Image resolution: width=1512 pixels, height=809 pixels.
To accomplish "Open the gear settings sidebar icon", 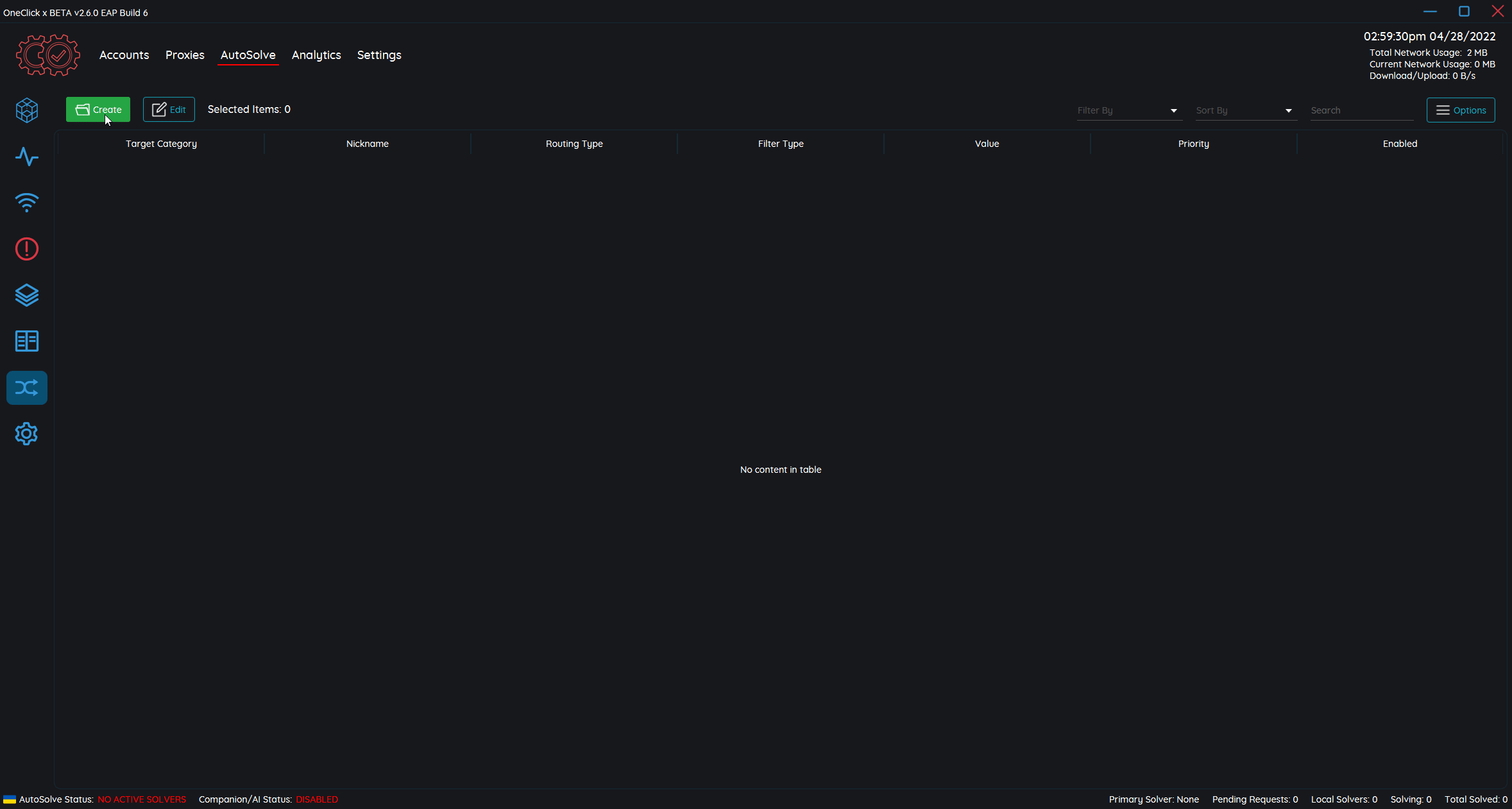I will pos(27,434).
